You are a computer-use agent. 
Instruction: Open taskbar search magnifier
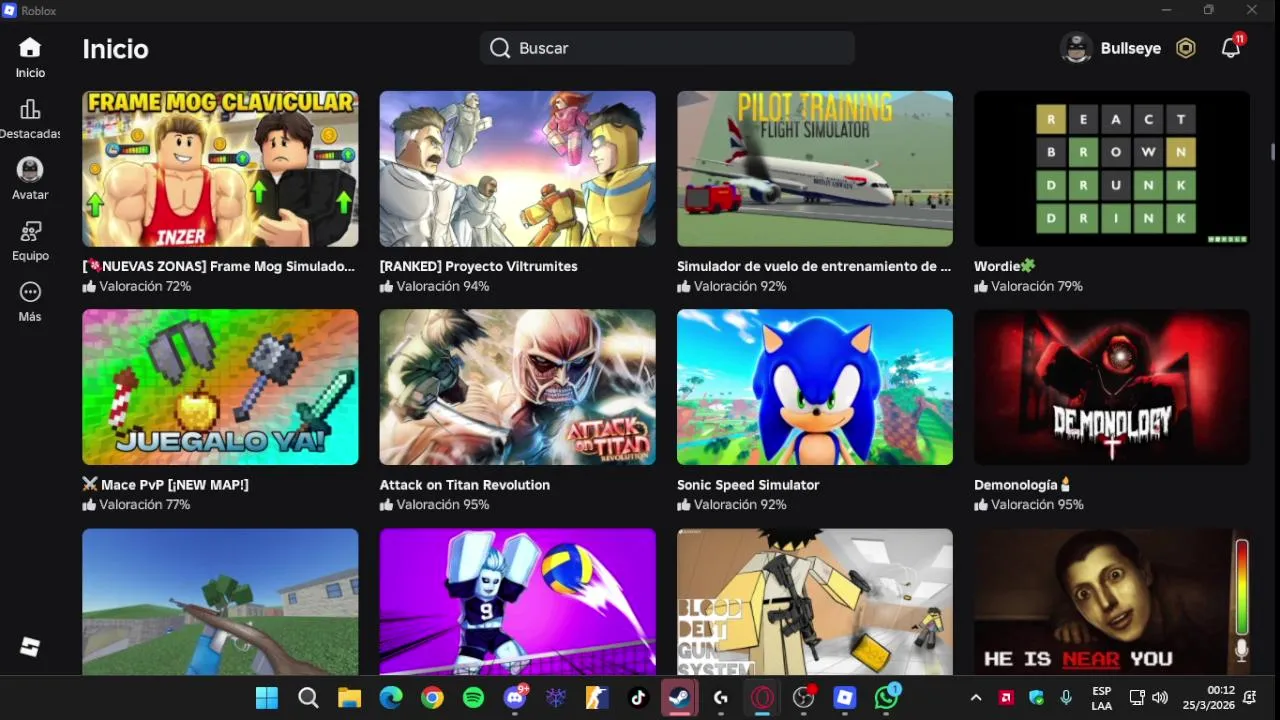308,698
